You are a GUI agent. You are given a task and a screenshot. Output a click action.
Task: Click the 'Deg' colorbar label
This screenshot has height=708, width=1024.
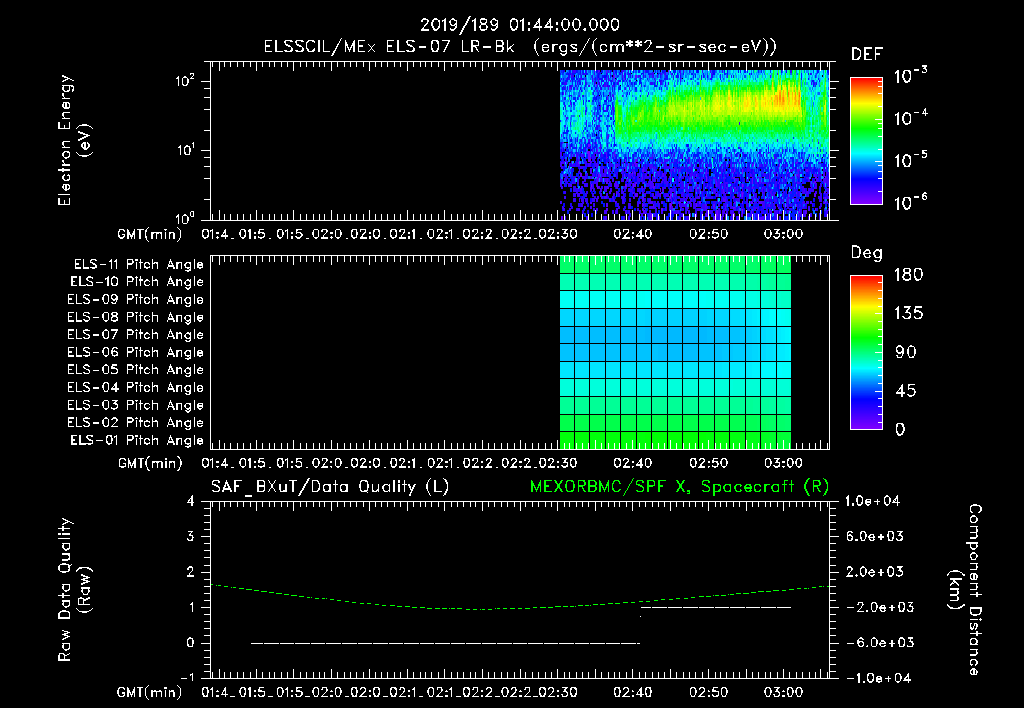(x=867, y=253)
